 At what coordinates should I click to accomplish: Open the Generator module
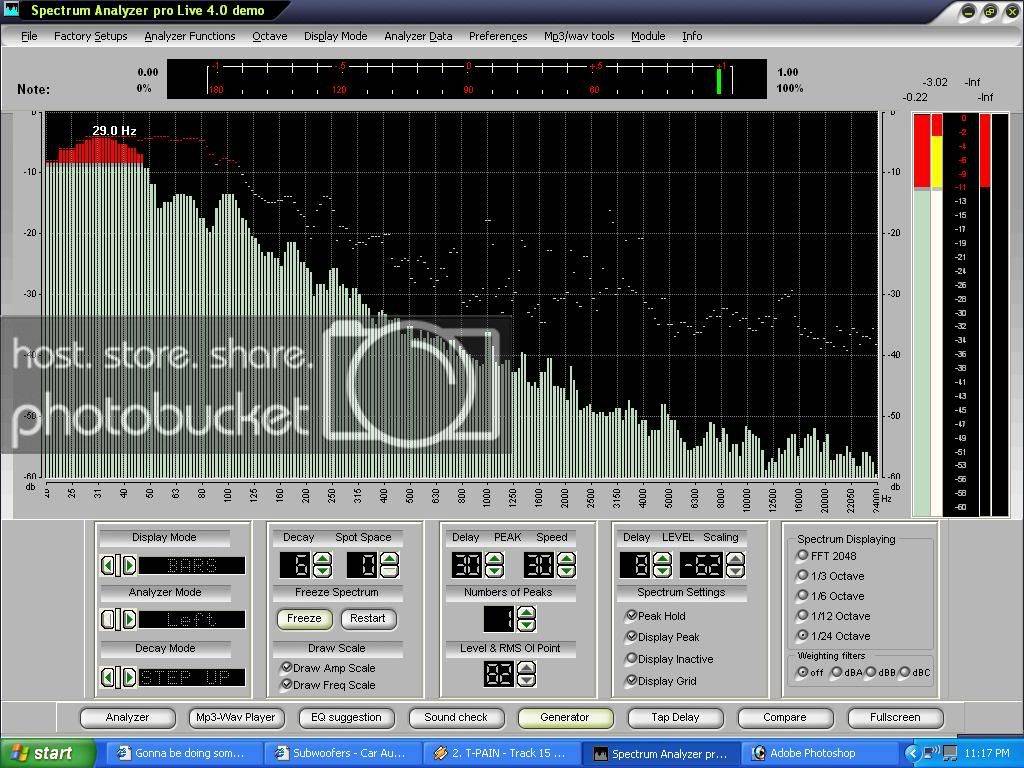click(x=565, y=718)
